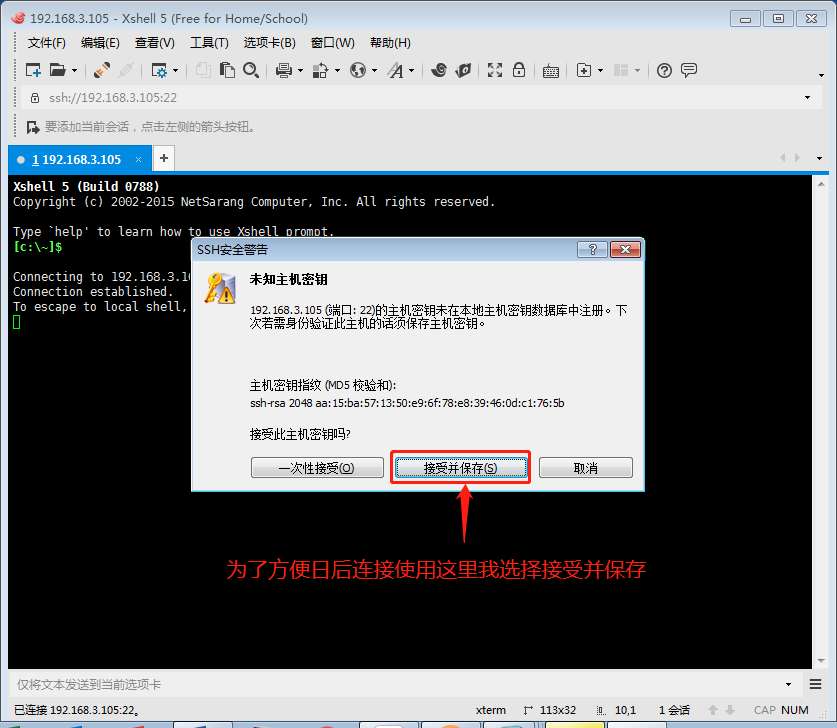Screen dimensions: 837x728
Task: Click the chat bubble feedback icon
Action: pyautogui.click(x=689, y=70)
